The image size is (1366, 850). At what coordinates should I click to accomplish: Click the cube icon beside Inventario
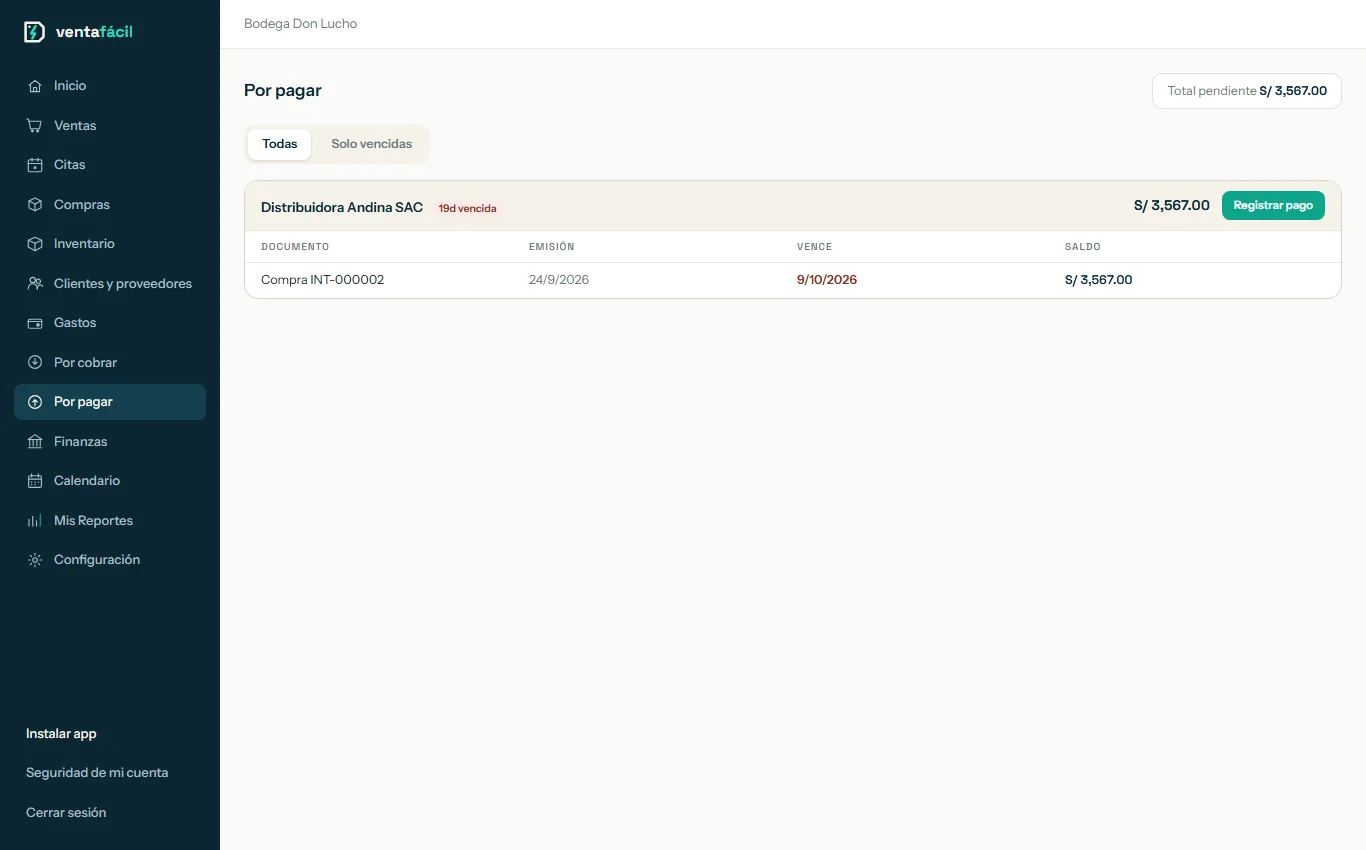pyautogui.click(x=35, y=244)
